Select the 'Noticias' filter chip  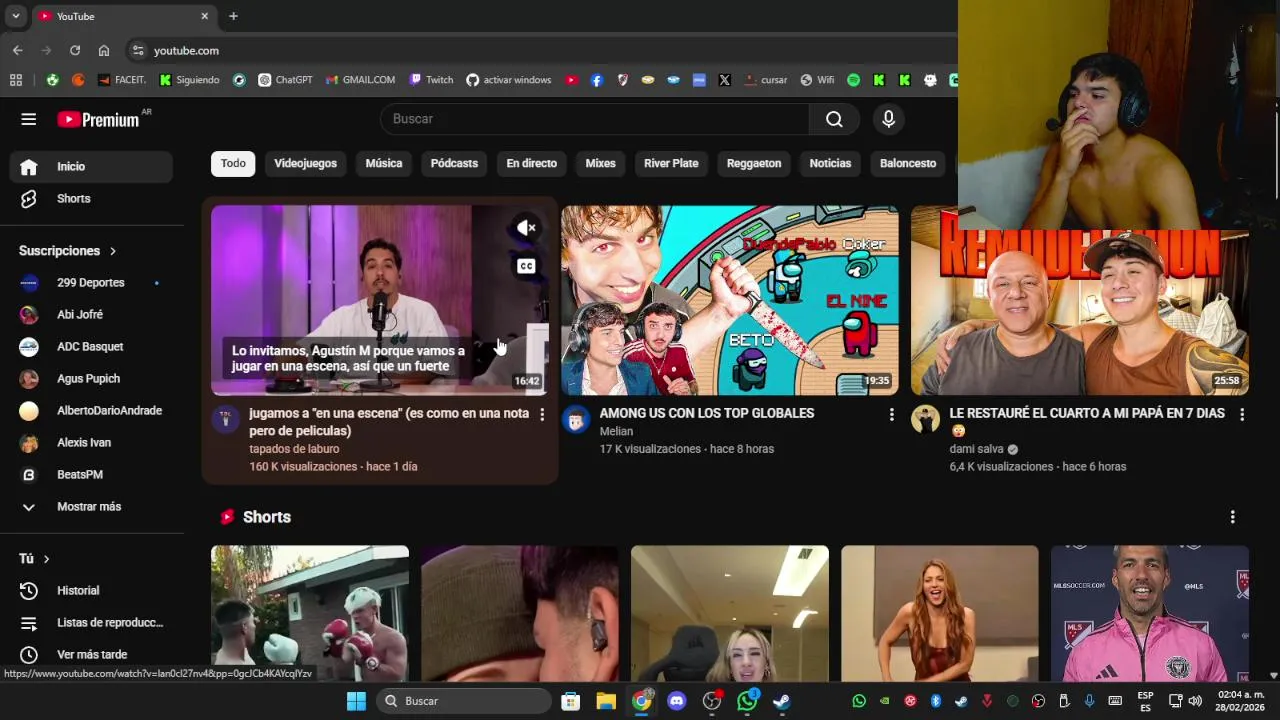tap(830, 163)
